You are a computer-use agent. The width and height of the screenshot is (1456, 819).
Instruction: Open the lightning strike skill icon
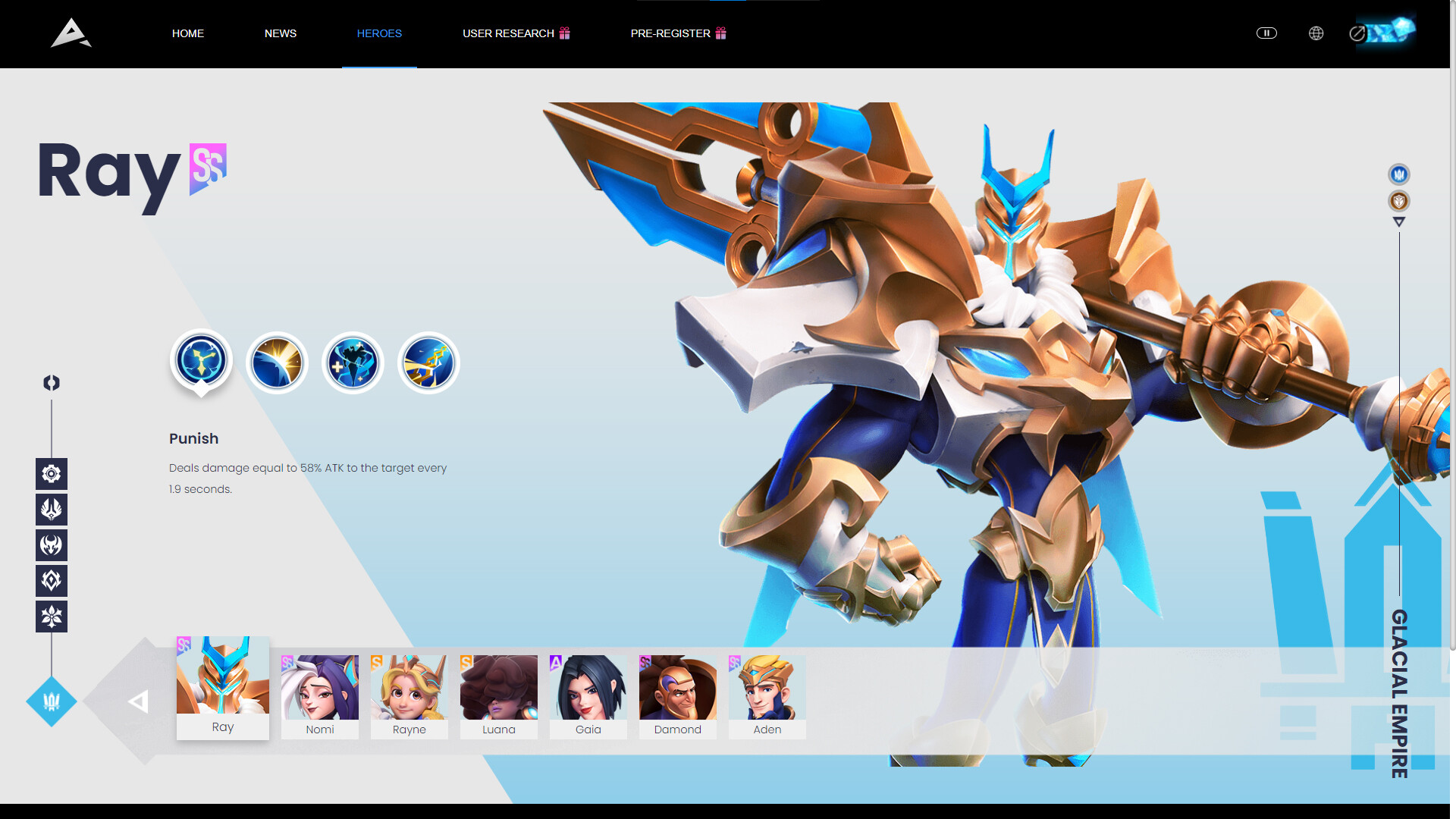pos(428,362)
